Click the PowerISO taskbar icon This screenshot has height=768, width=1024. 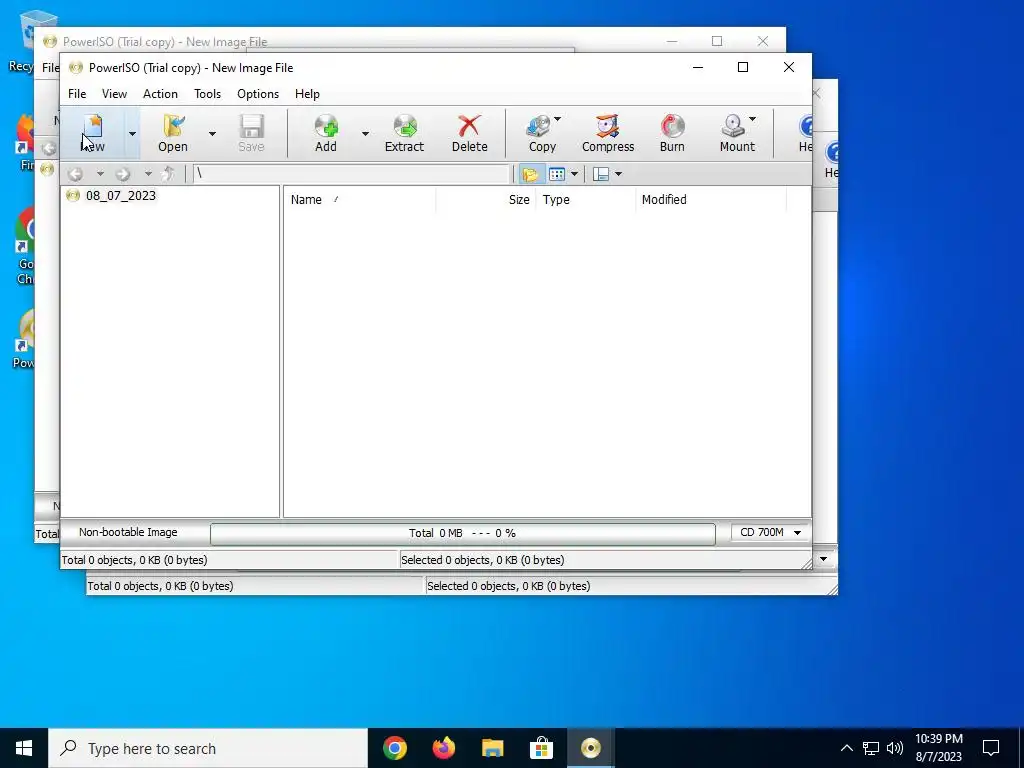(590, 748)
